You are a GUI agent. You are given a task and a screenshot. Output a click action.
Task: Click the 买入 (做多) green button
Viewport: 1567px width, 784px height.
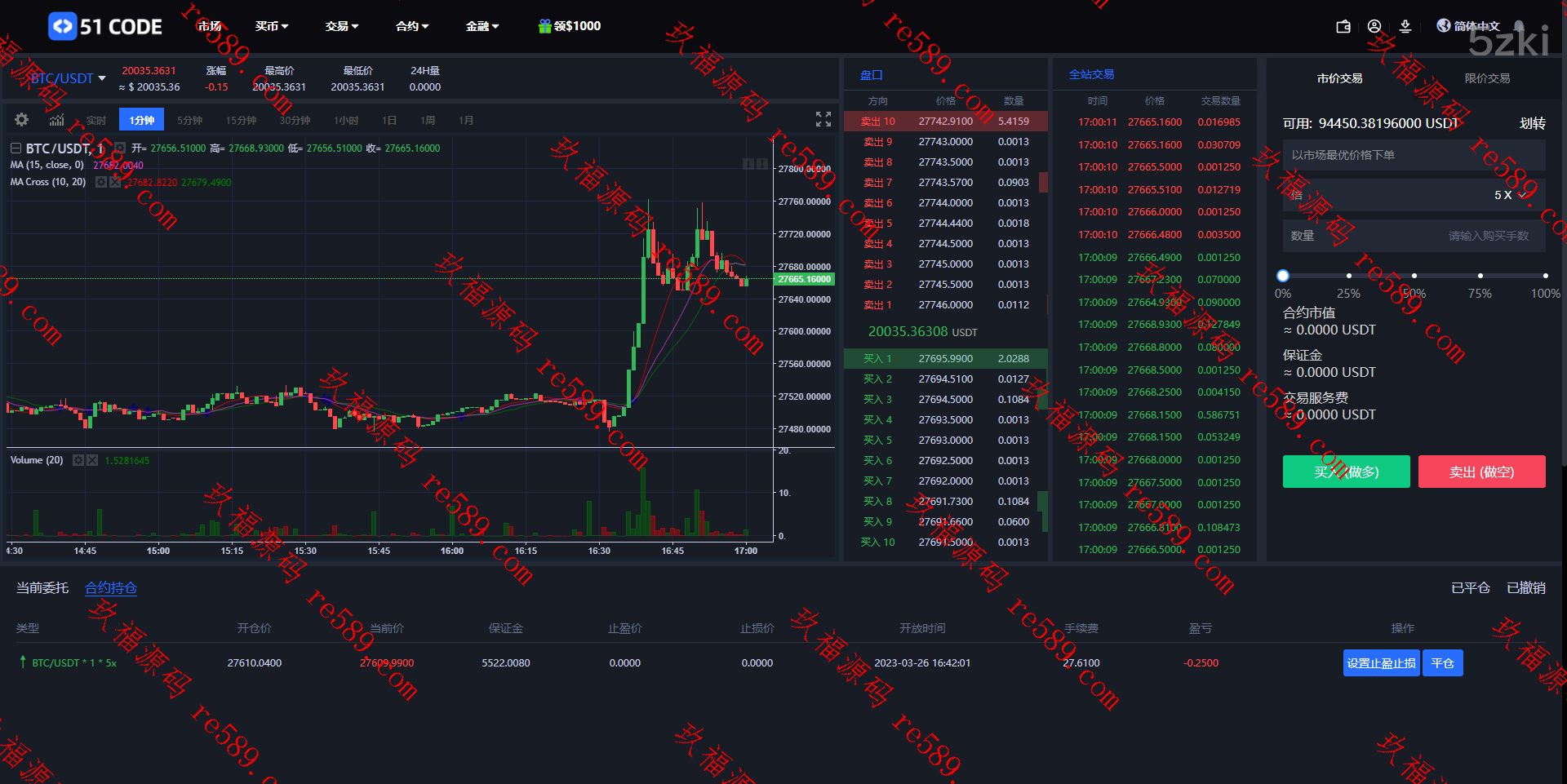1347,472
